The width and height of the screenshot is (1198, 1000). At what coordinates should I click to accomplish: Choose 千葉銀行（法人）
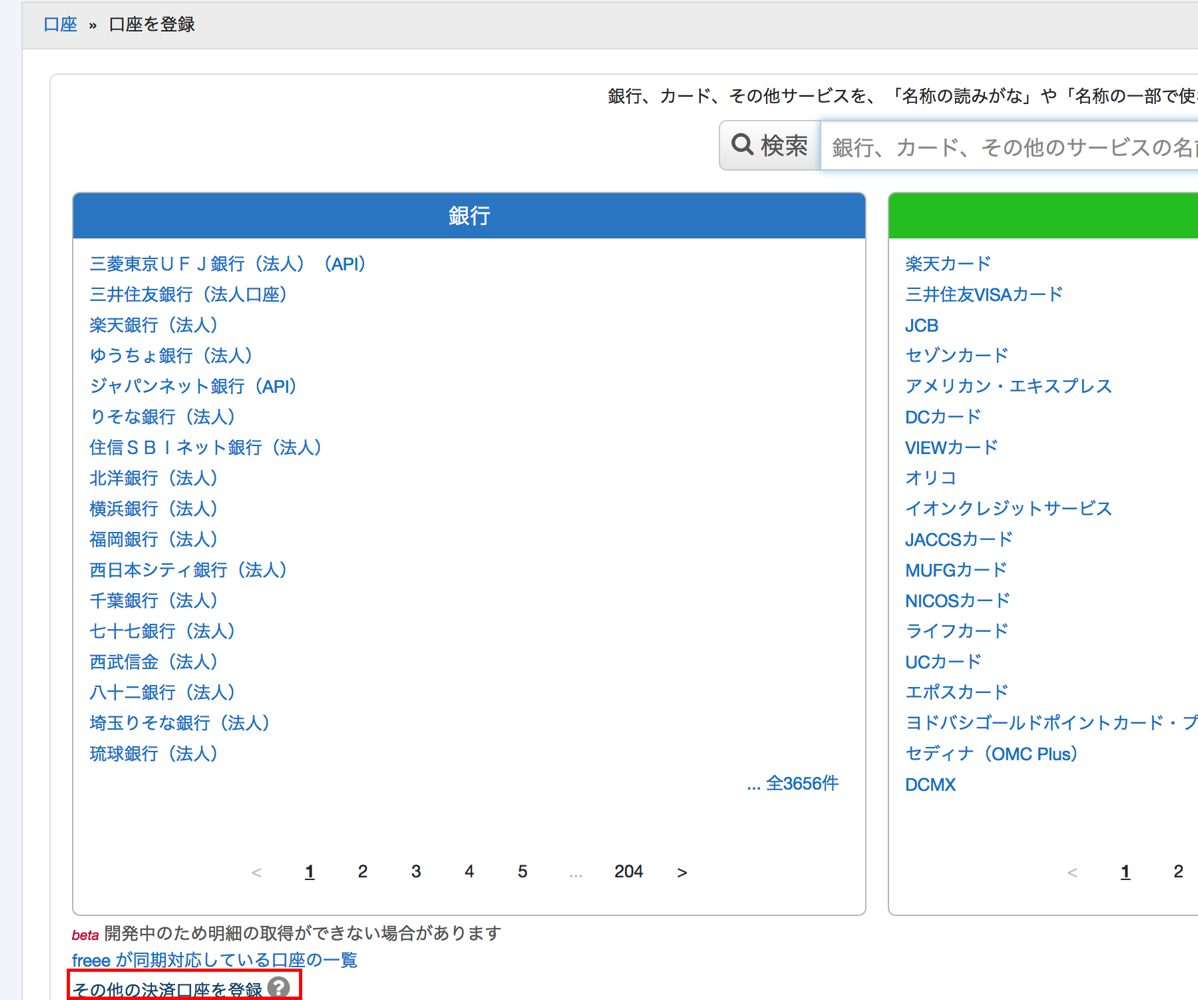[154, 600]
